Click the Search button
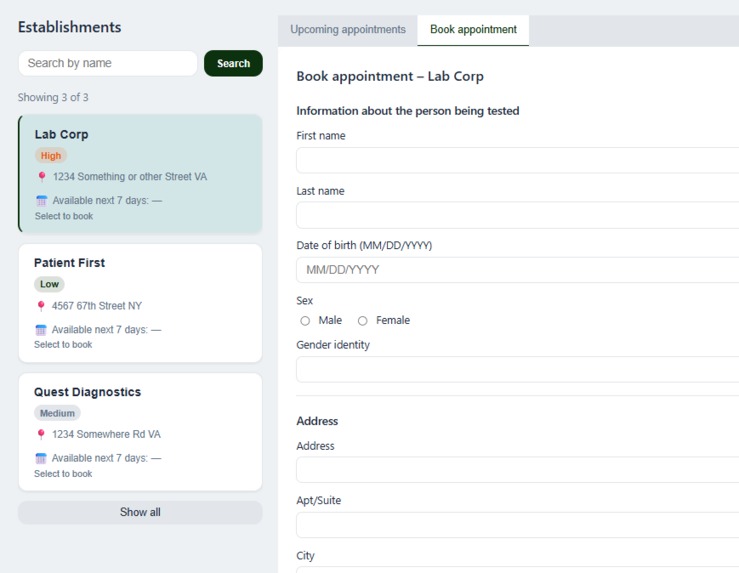The height and width of the screenshot is (573, 739). click(233, 63)
